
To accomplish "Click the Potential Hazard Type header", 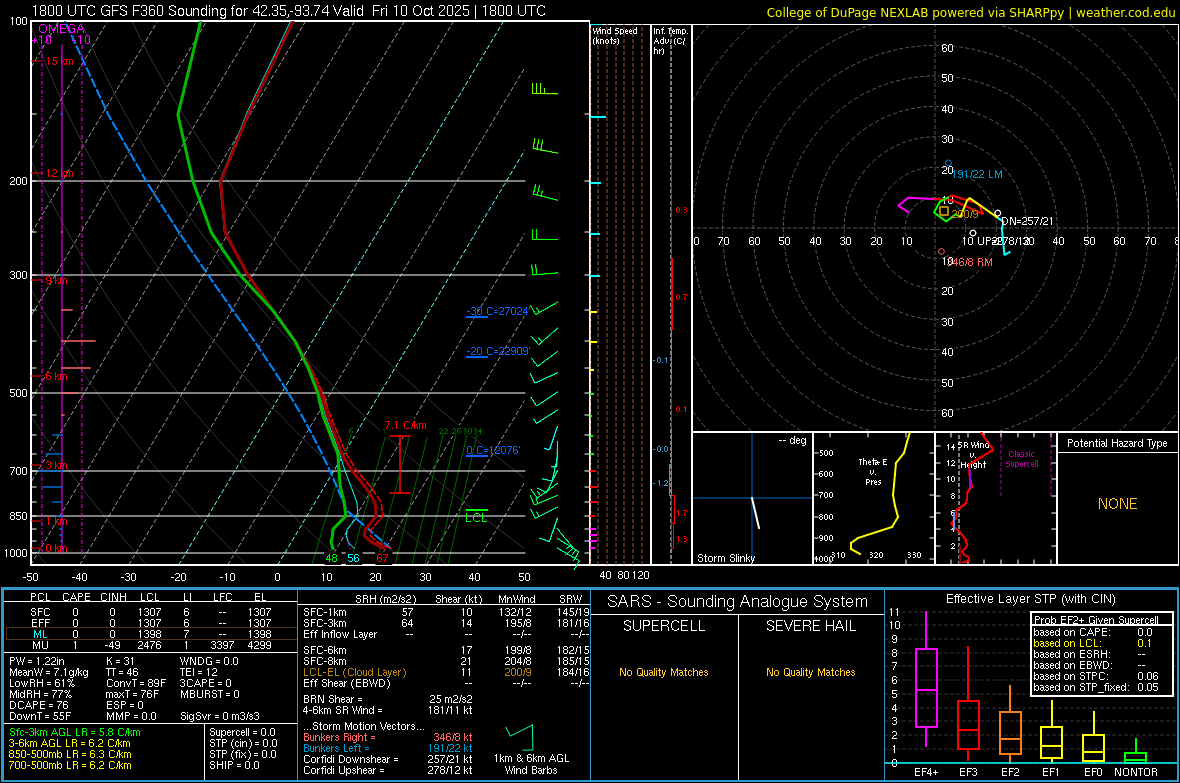I will pyautogui.click(x=1118, y=443).
